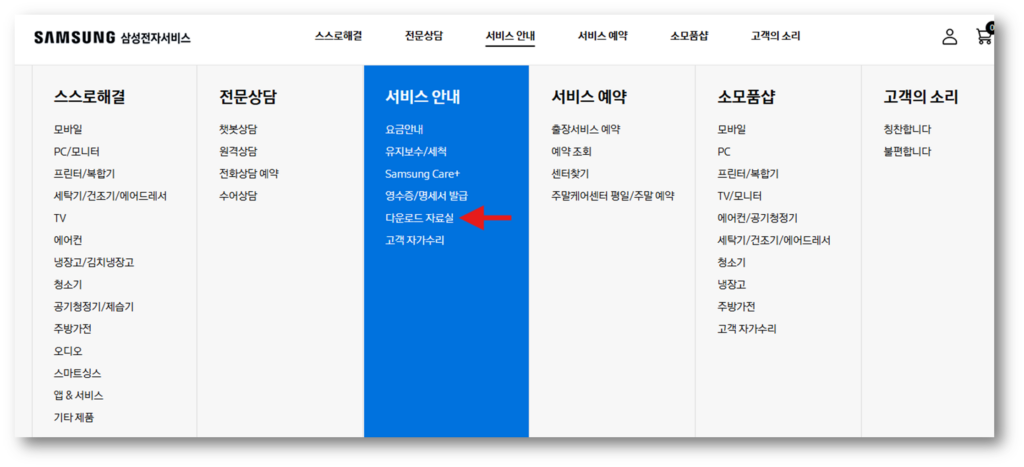Open 고객 자가수리 under the 소모품샵 column
Viewport: 1024px width, 467px height.
747,329
